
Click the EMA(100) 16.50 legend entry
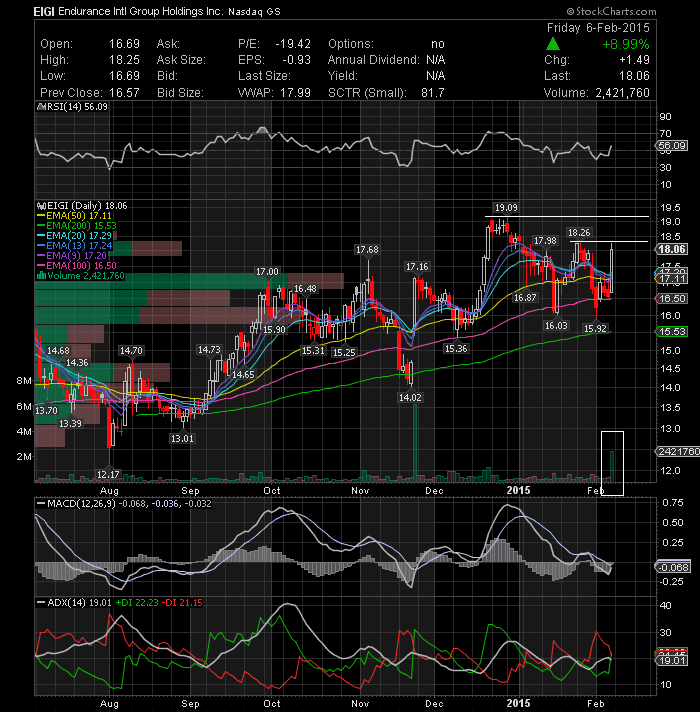[77, 266]
